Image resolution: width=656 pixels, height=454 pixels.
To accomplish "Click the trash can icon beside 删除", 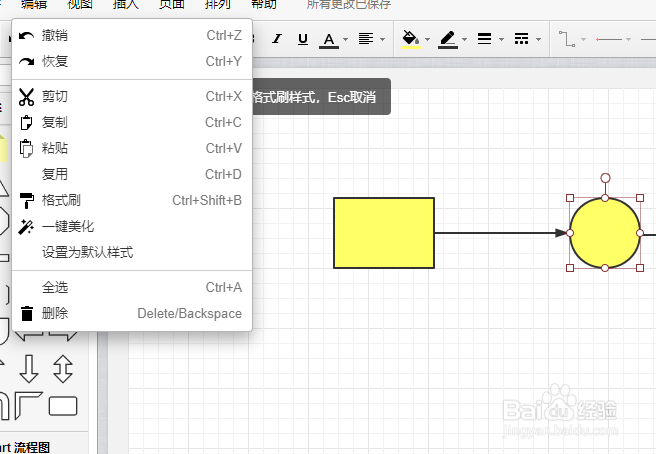I will coord(27,313).
